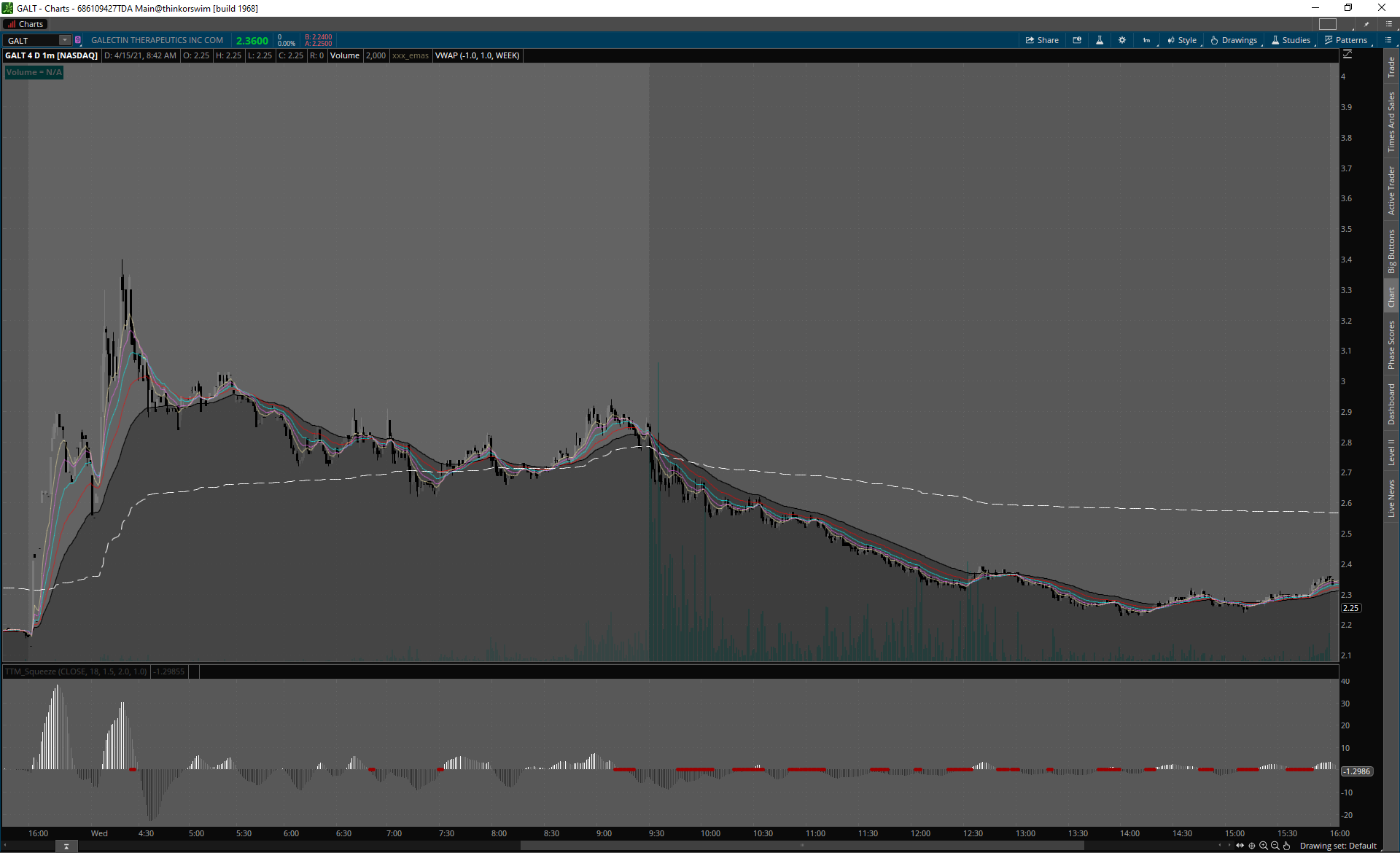Expand the 1m timeframe selector

1146,40
